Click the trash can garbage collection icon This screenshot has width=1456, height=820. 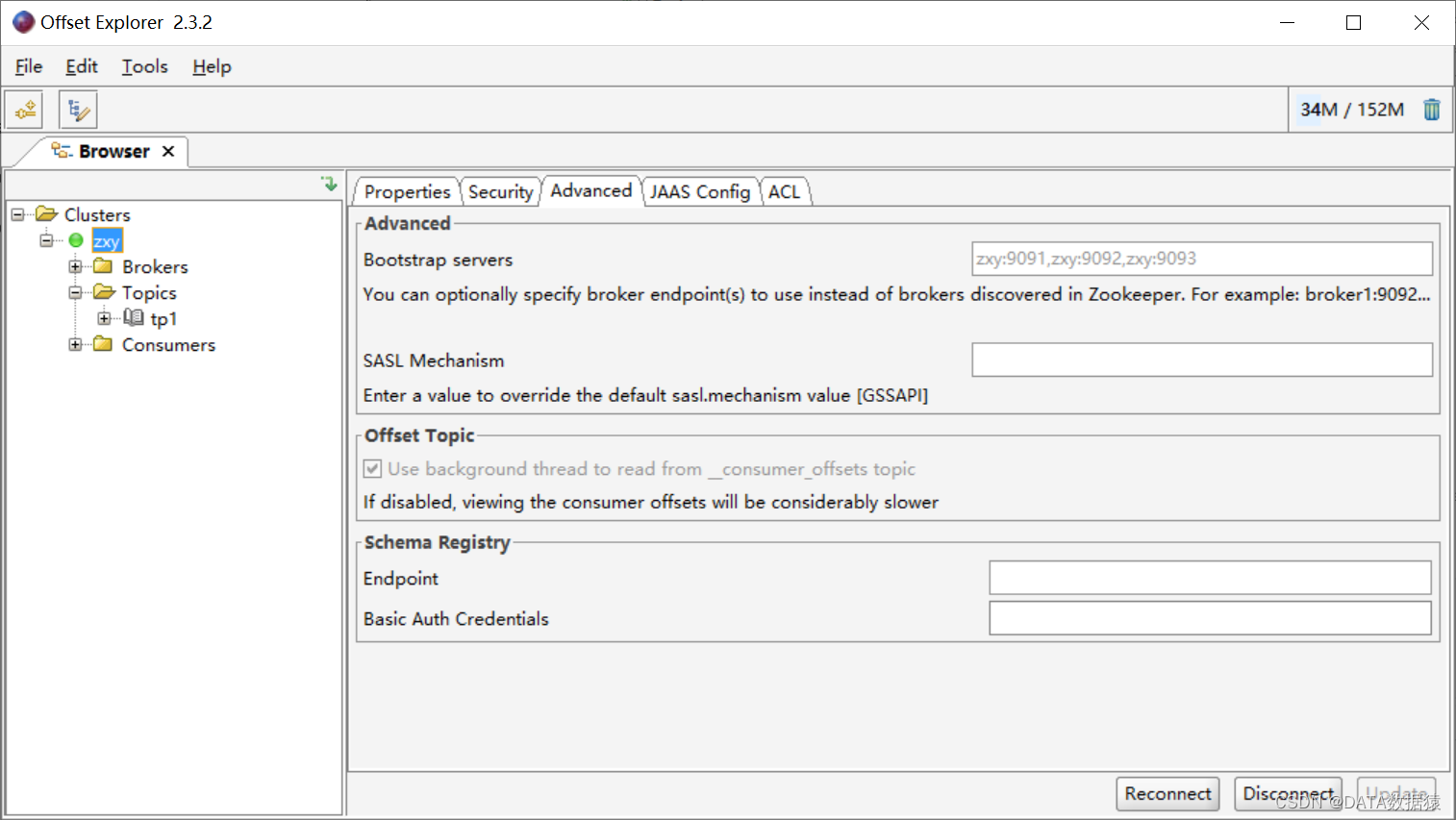(x=1432, y=110)
